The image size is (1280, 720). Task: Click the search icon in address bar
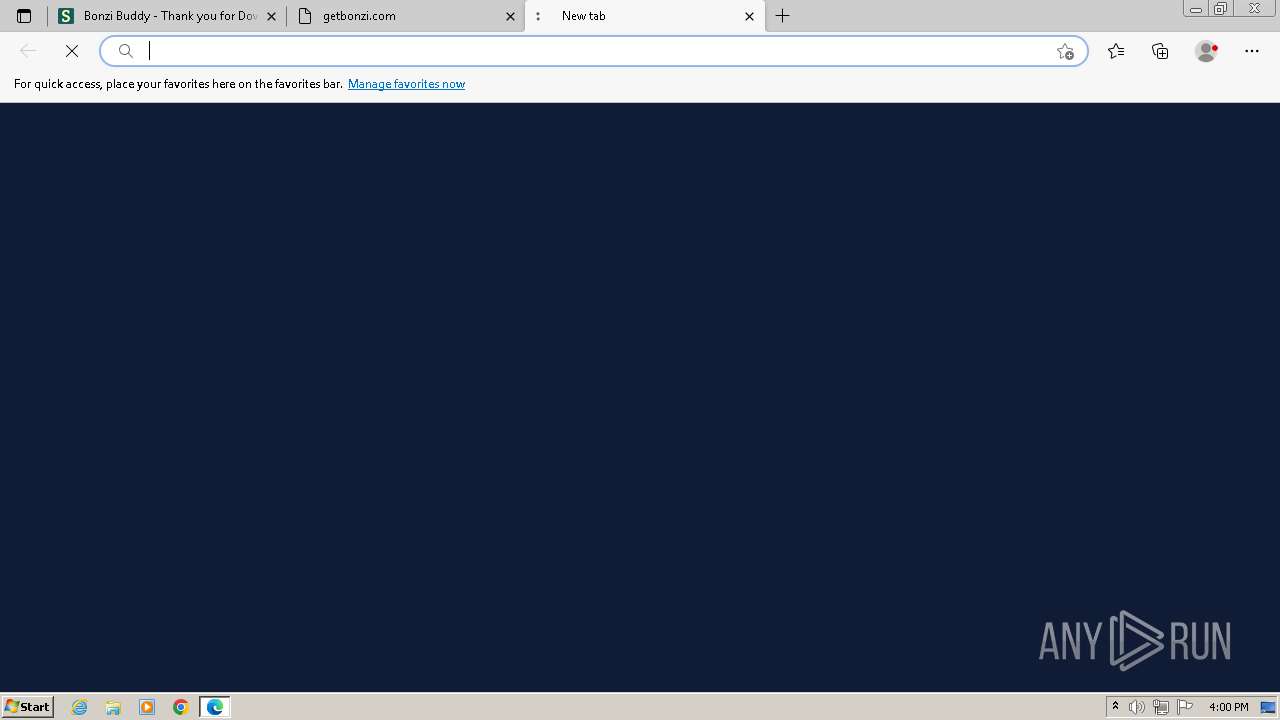[x=126, y=51]
